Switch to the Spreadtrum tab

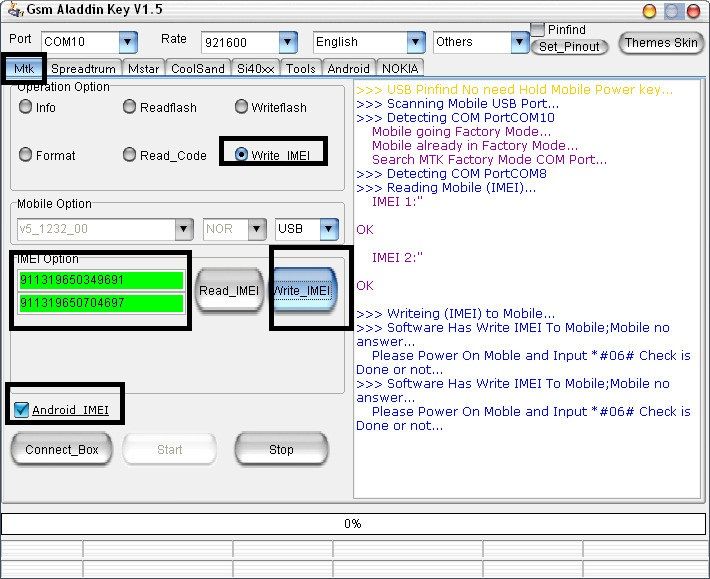(83, 69)
